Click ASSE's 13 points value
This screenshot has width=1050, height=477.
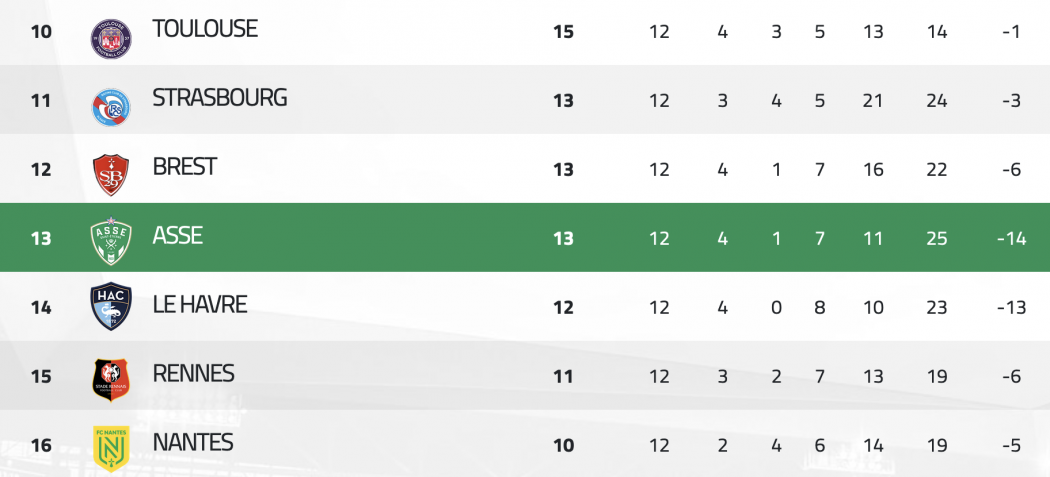pyautogui.click(x=564, y=238)
